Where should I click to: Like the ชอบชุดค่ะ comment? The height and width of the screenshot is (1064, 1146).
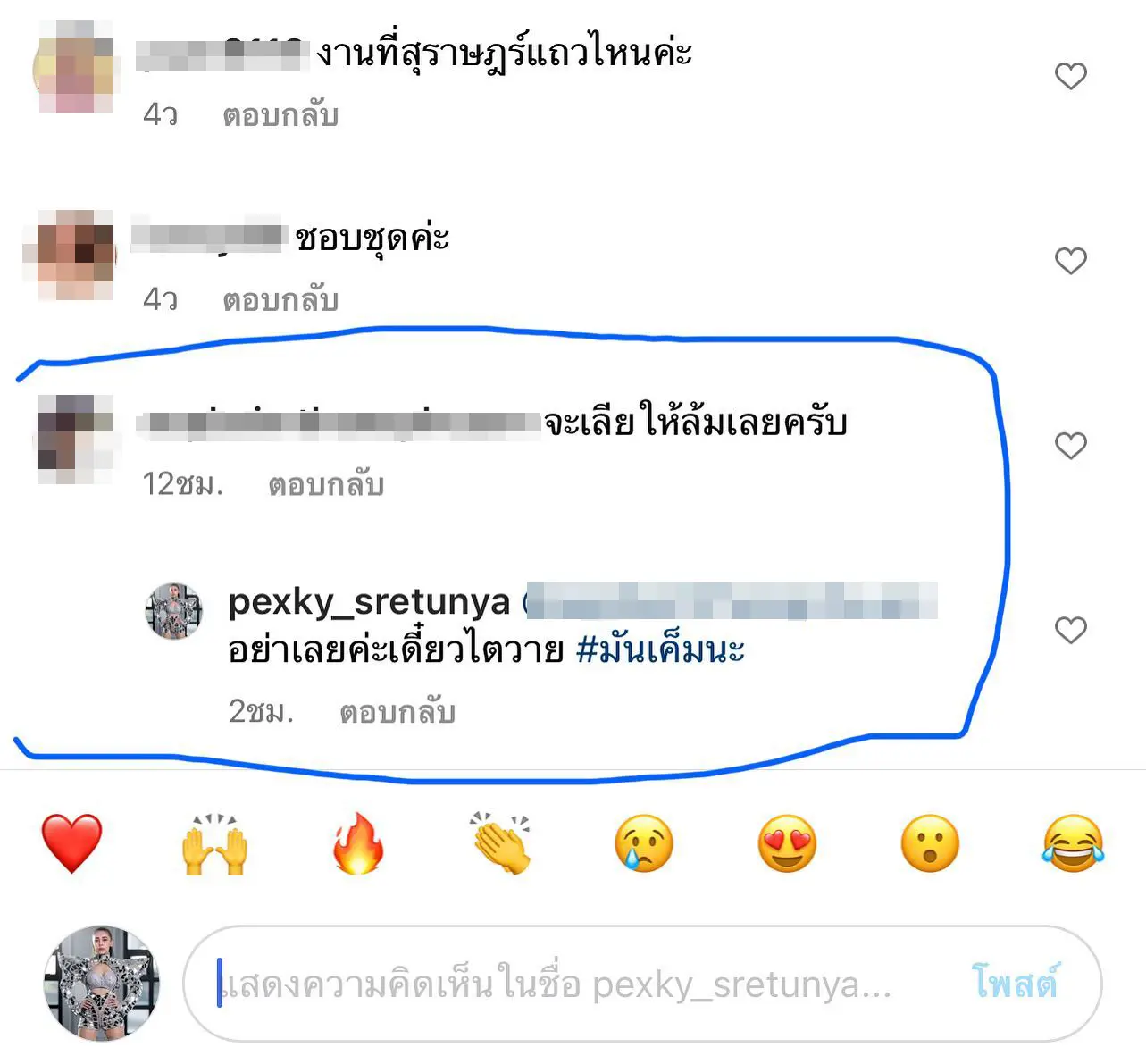[1070, 261]
